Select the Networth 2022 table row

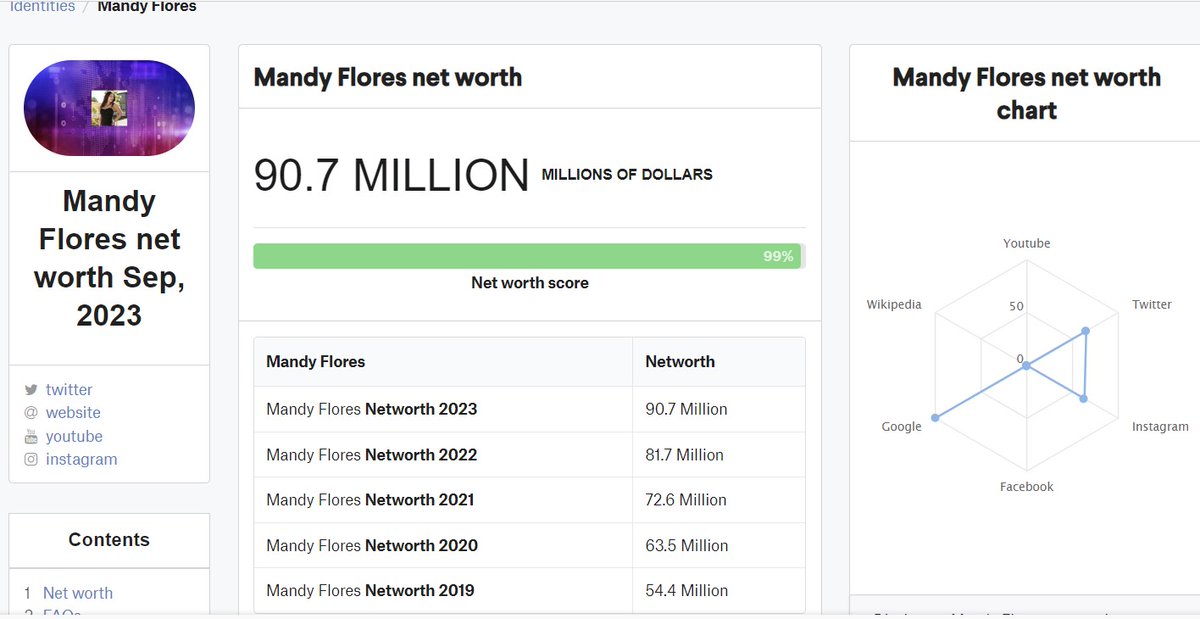pos(529,455)
